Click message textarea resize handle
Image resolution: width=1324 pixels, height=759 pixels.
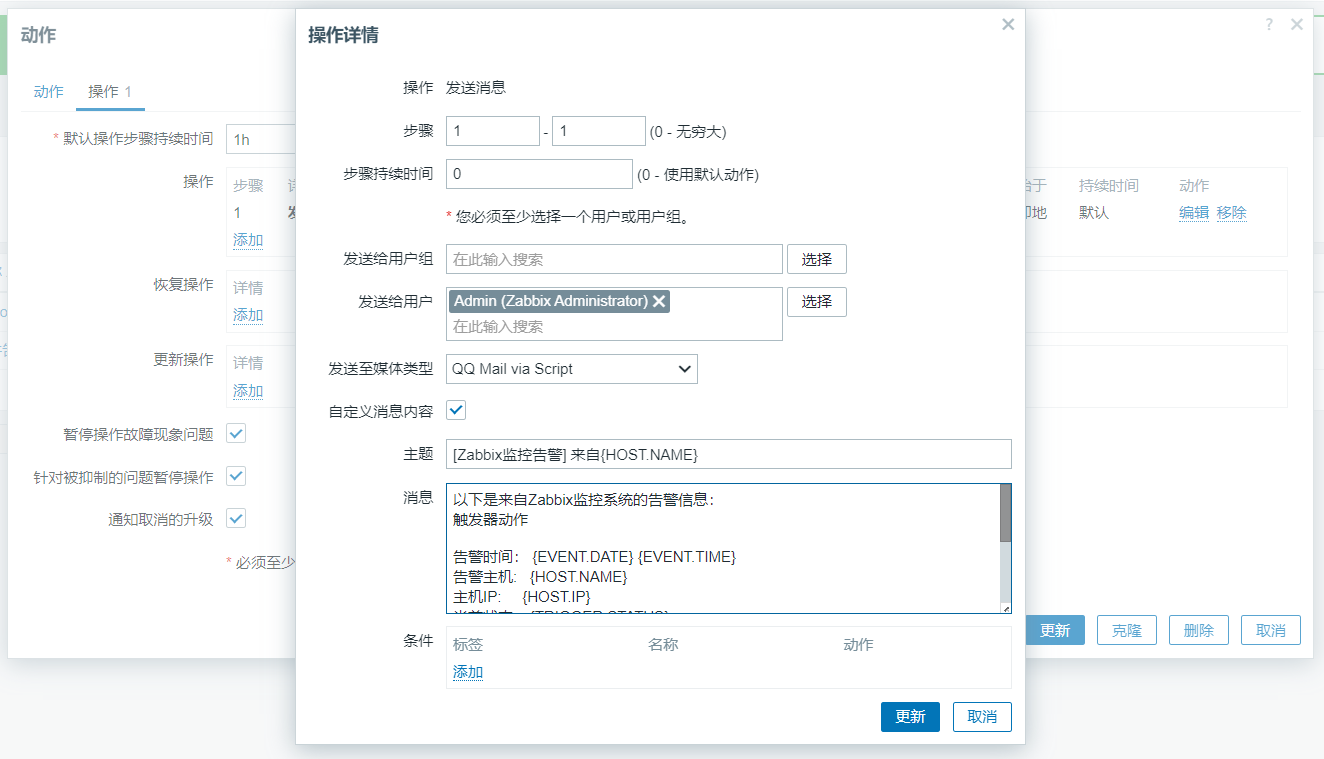point(1006,608)
